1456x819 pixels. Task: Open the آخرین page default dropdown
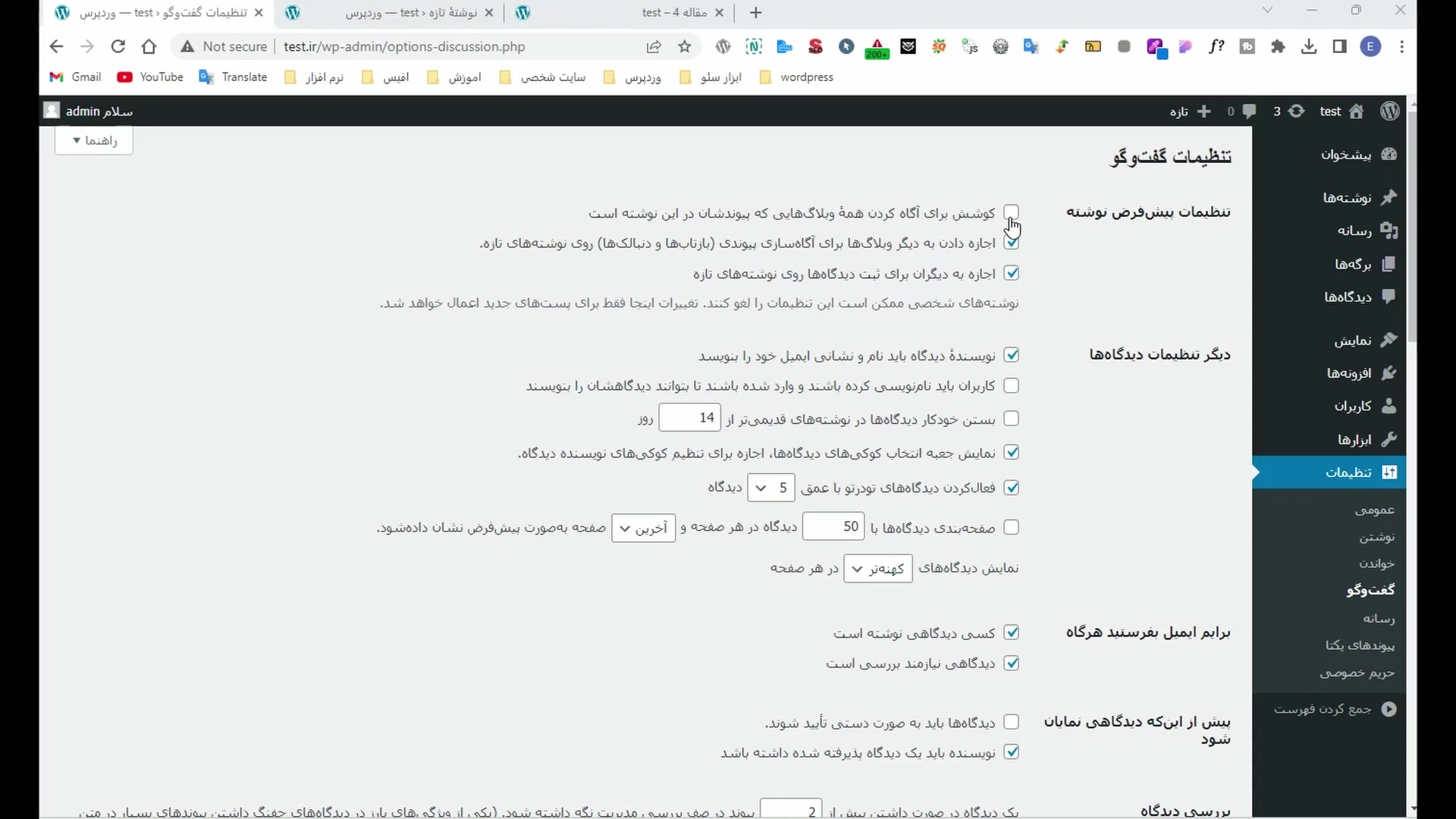[x=643, y=528]
